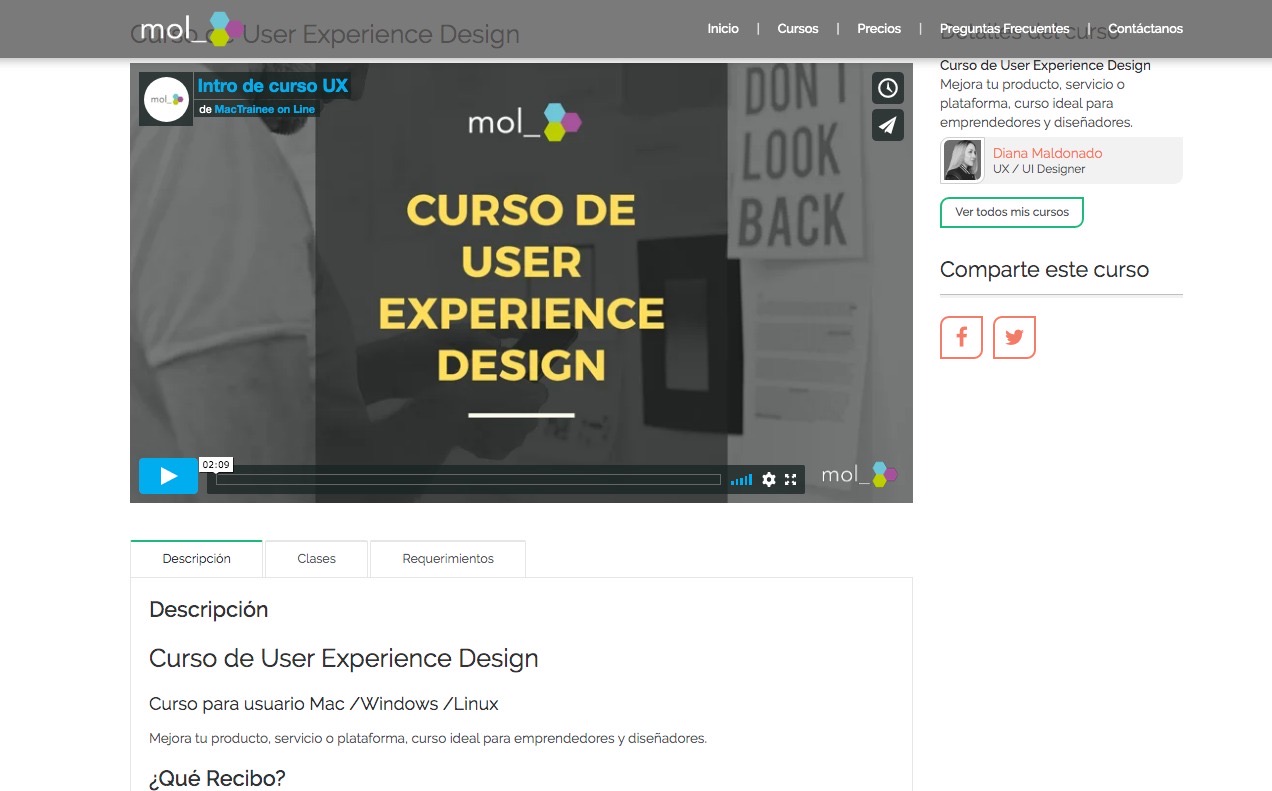This screenshot has height=791, width=1272.
Task: Open Cursos menu item
Action: pyautogui.click(x=797, y=29)
